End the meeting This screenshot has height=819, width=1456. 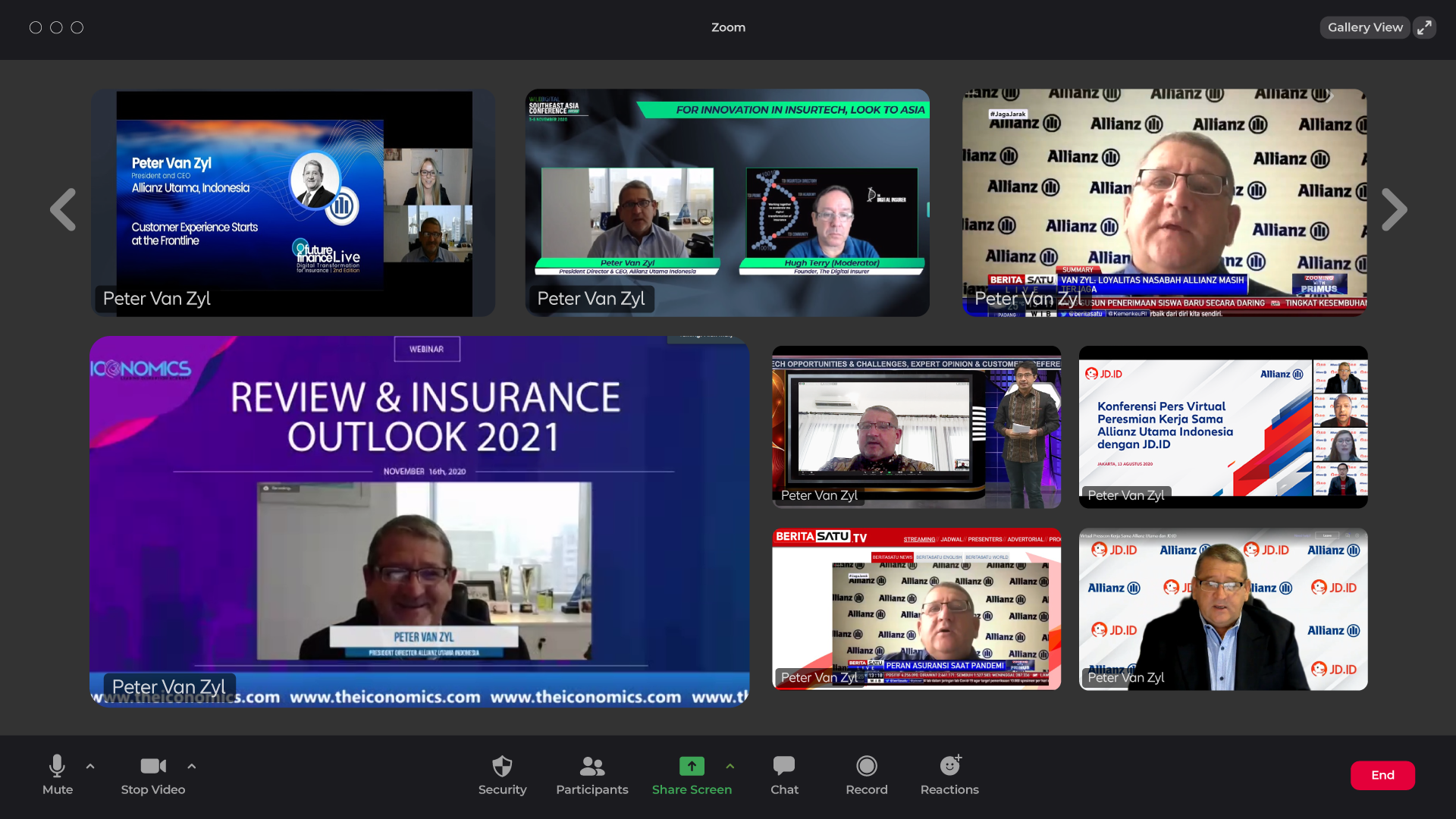(1382, 775)
